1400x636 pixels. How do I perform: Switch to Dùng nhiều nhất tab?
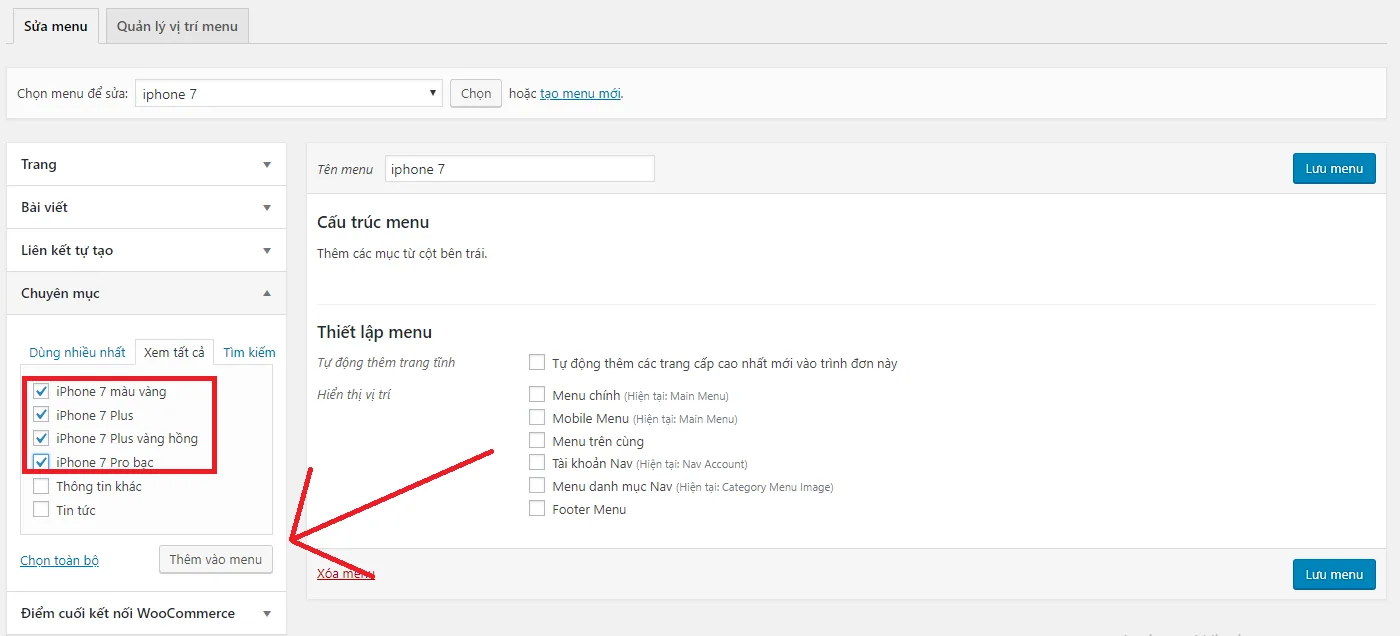[x=77, y=352]
